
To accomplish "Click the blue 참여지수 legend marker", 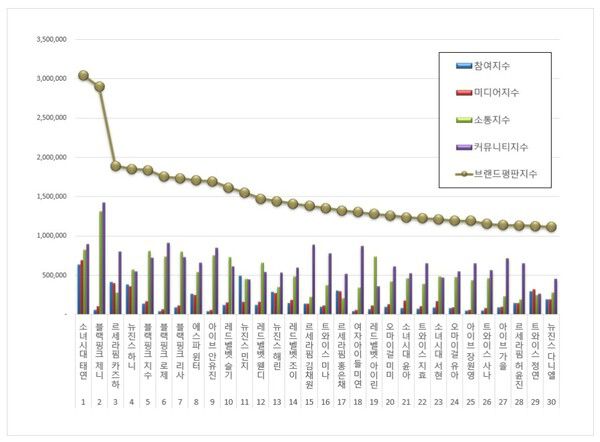I will point(466,66).
